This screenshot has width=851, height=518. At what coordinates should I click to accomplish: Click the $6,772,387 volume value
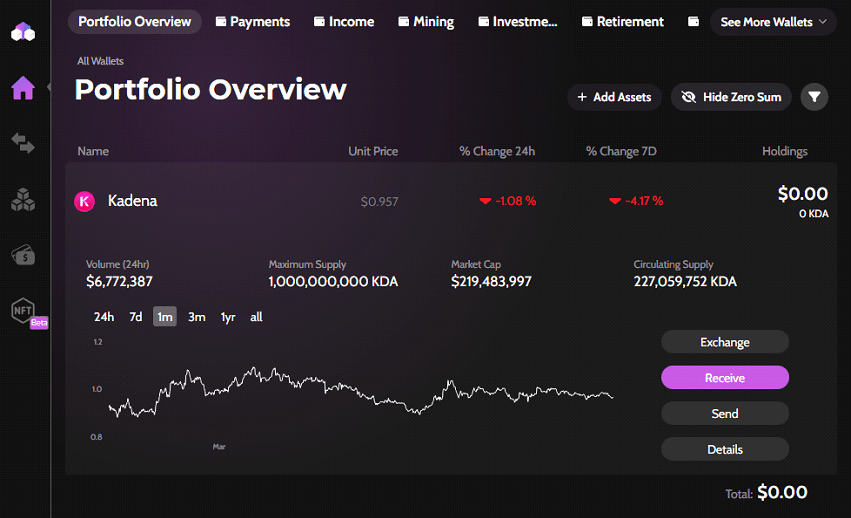pos(119,281)
